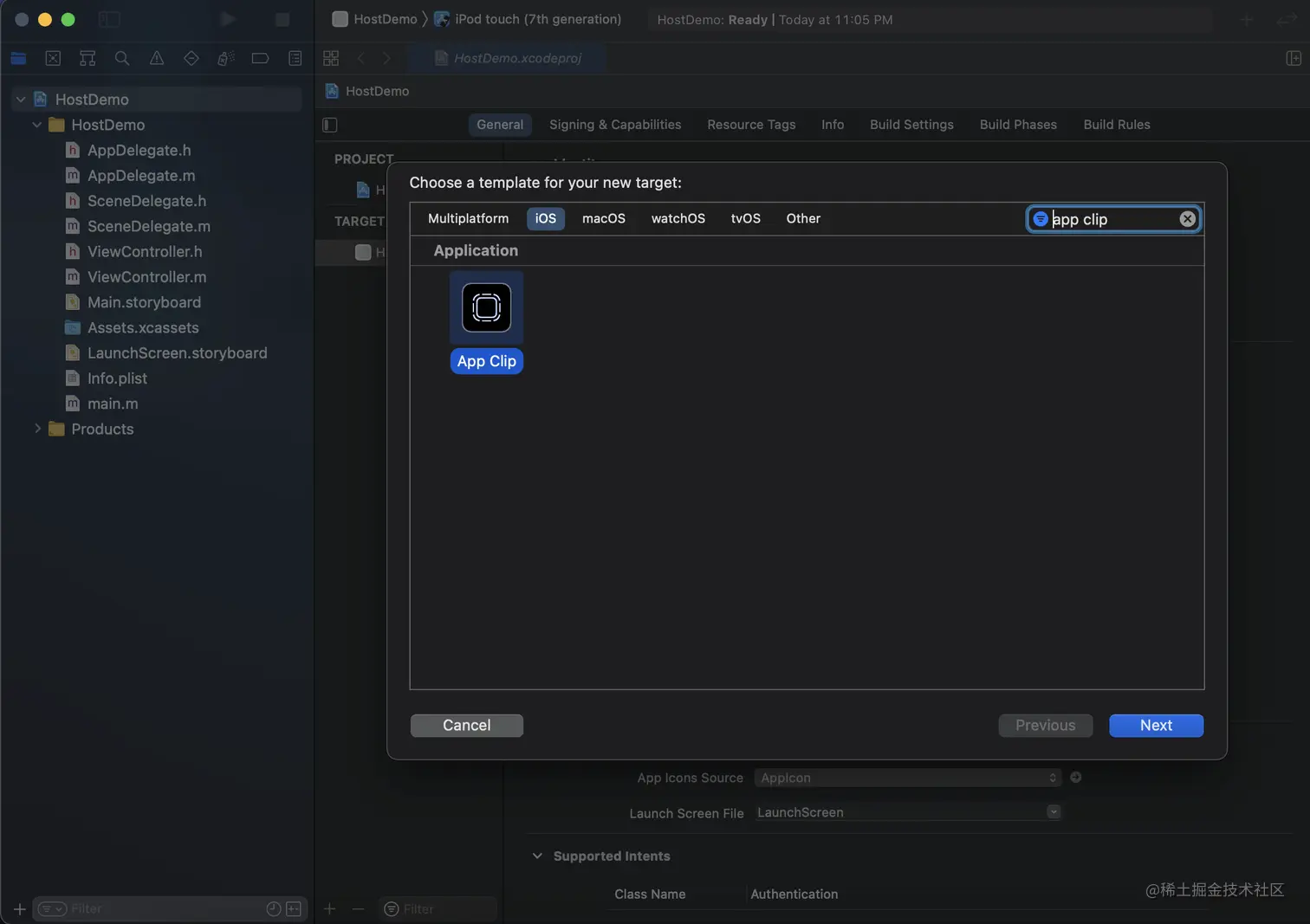This screenshot has width=1310, height=924.
Task: Open the Resource Tags tab
Action: coord(751,125)
